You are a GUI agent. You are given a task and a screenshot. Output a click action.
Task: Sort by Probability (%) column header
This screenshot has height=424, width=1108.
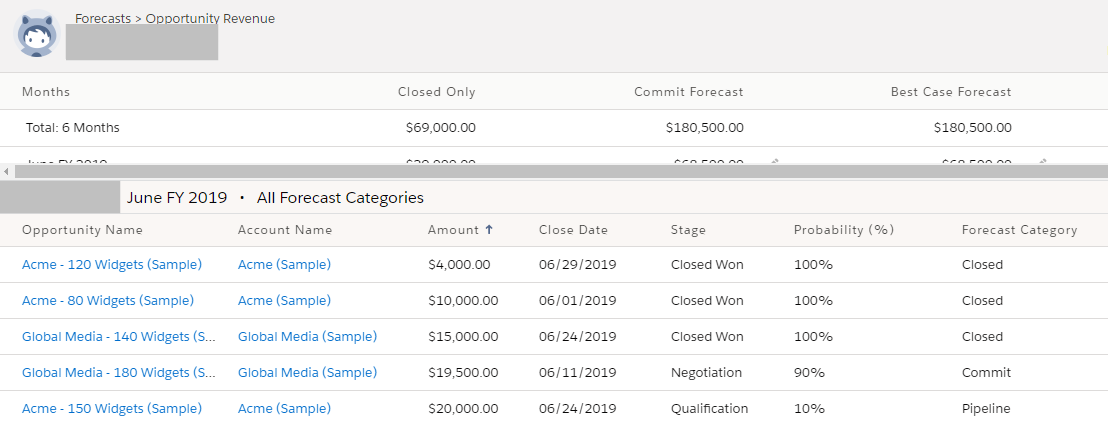pyautogui.click(x=844, y=230)
